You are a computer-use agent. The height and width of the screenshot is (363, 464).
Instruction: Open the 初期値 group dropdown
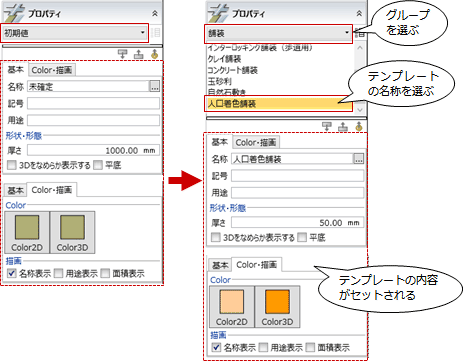coord(74,33)
